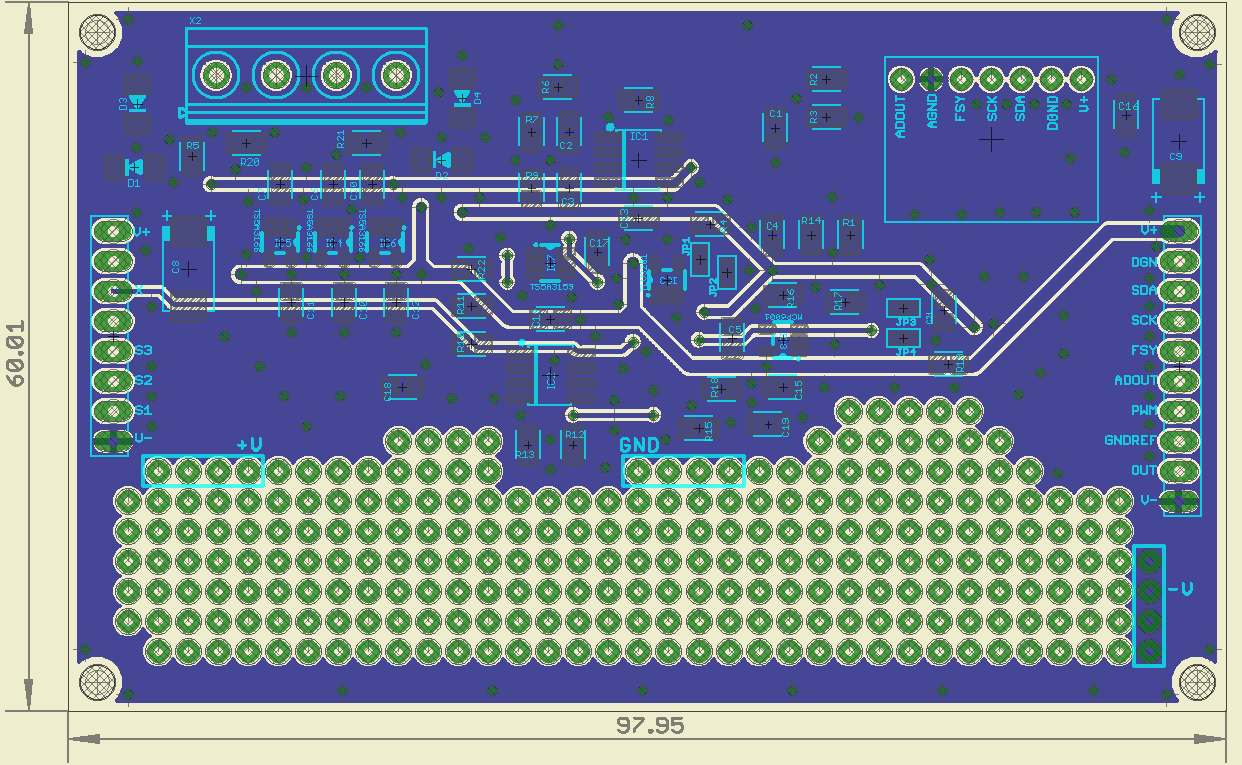This screenshot has width=1242, height=765.
Task: Click diode symbol D4 beside terminal block
Action: 462,98
